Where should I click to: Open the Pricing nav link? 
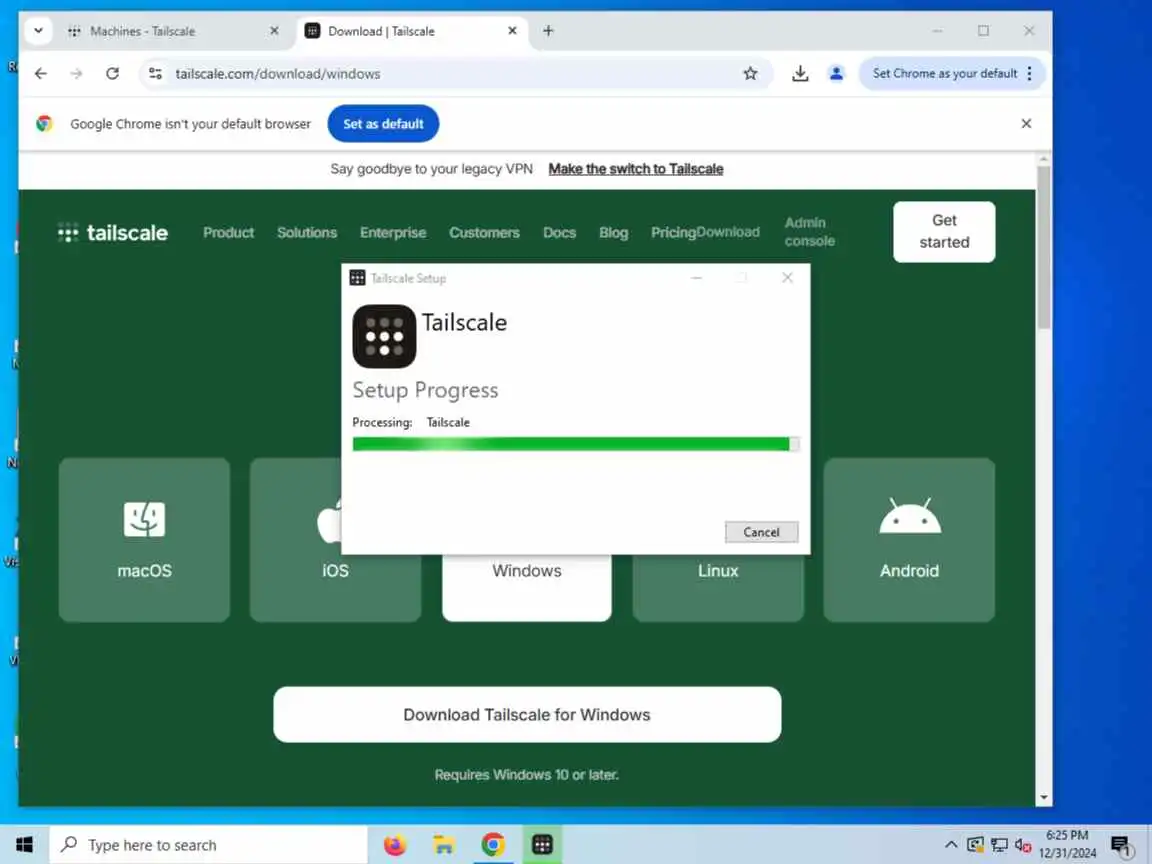coord(673,233)
